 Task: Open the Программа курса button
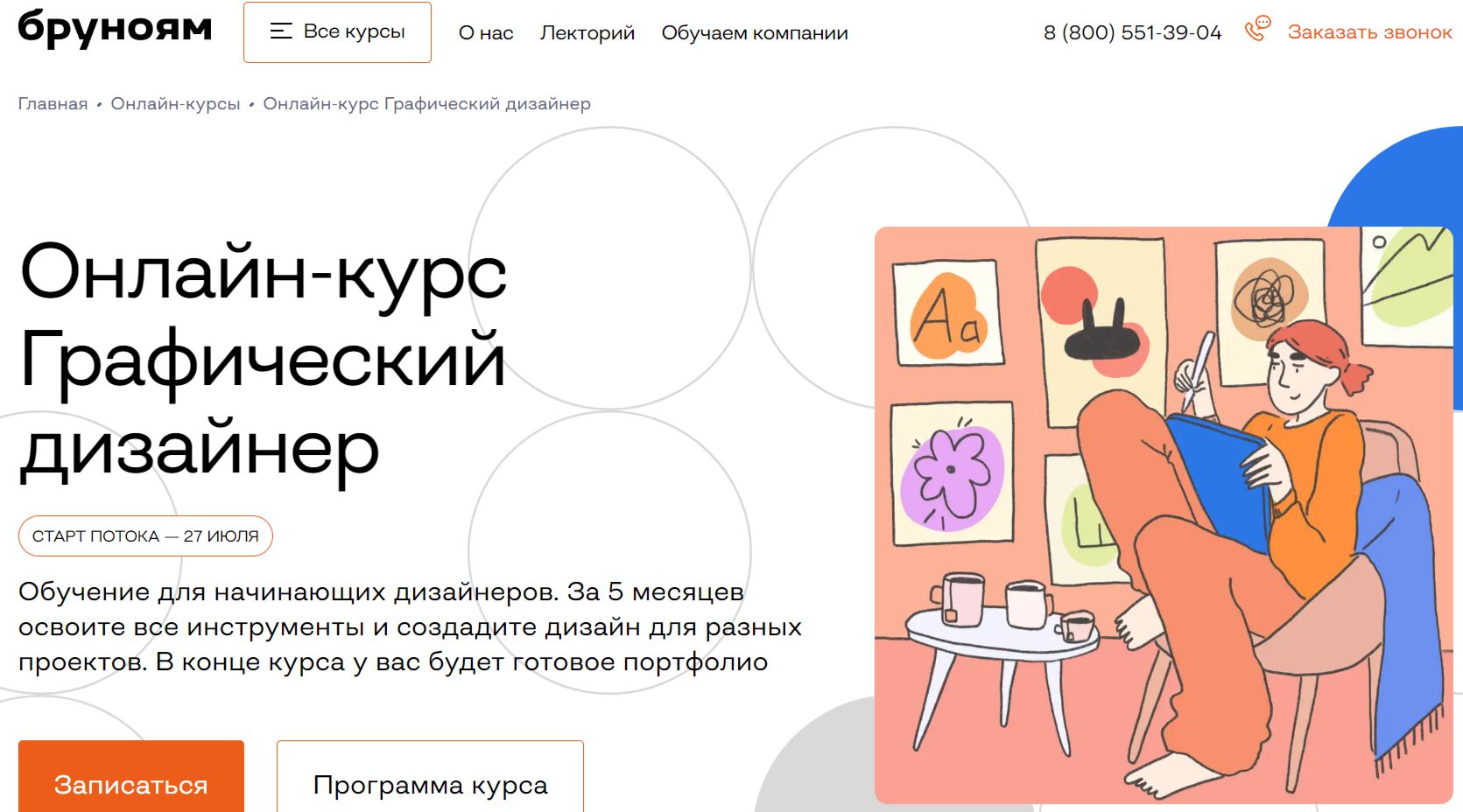430,777
